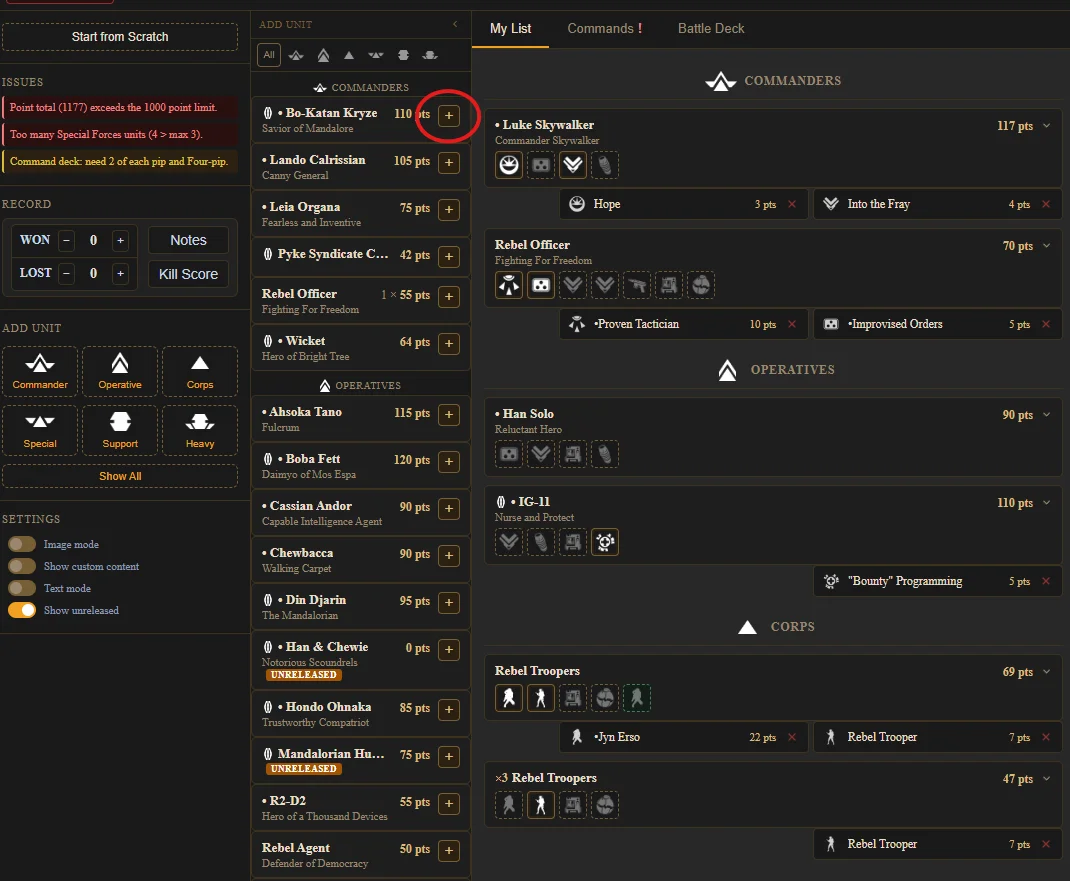Increase WON count with plus
The height and width of the screenshot is (881, 1070).
(x=120, y=240)
